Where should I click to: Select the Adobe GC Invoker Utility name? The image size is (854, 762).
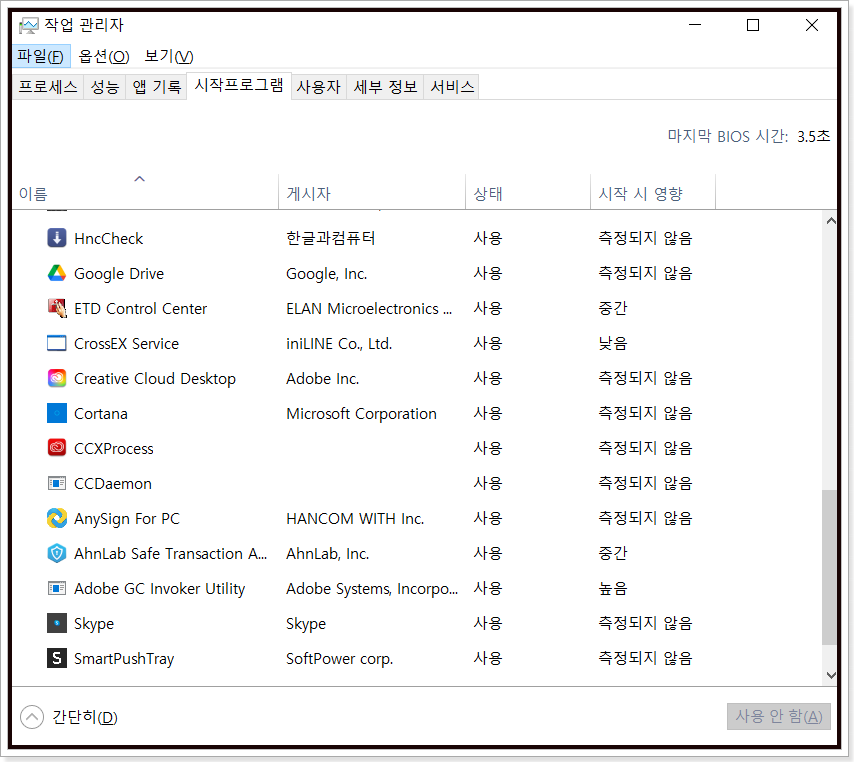click(x=160, y=589)
